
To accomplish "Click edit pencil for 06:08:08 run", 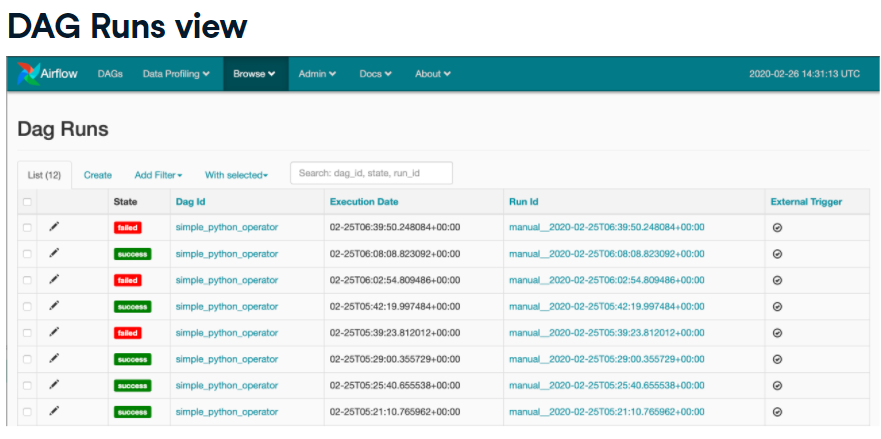I will point(54,253).
